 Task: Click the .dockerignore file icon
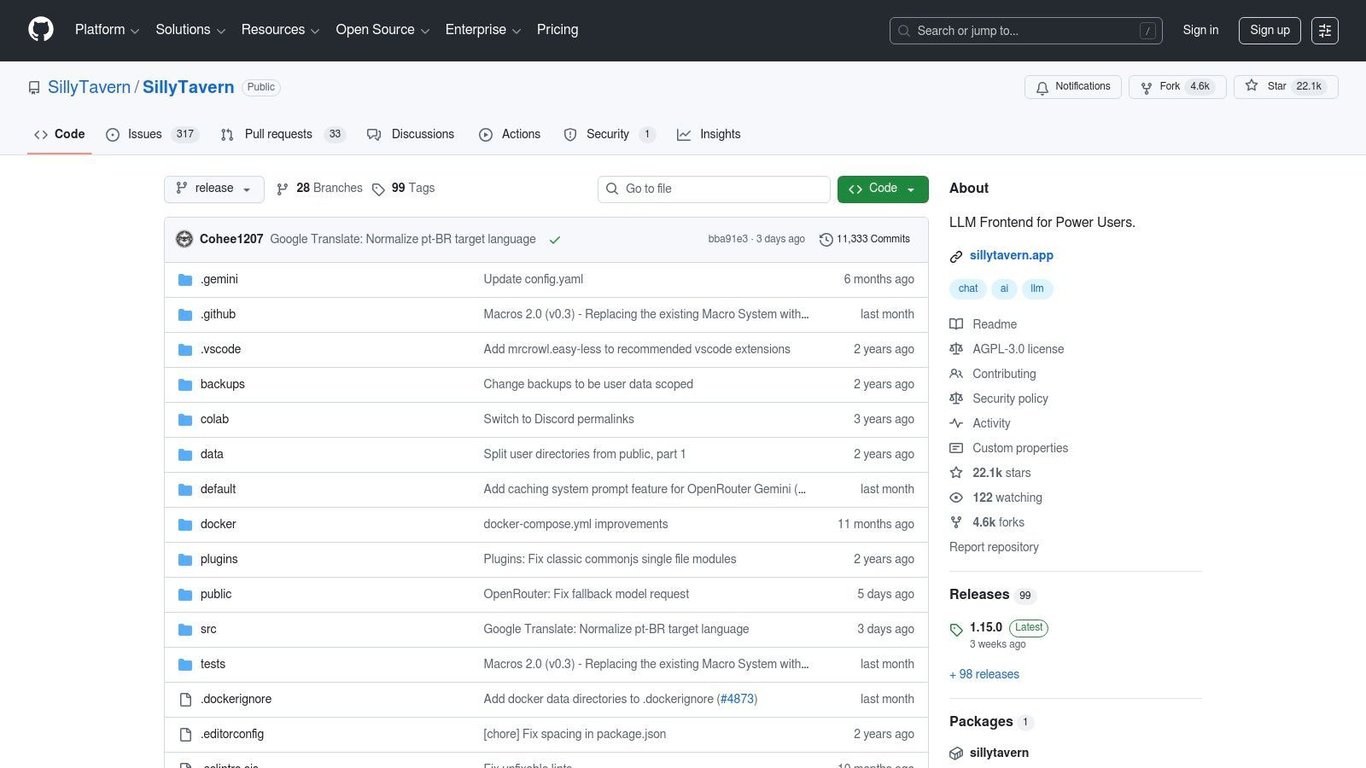click(x=185, y=700)
